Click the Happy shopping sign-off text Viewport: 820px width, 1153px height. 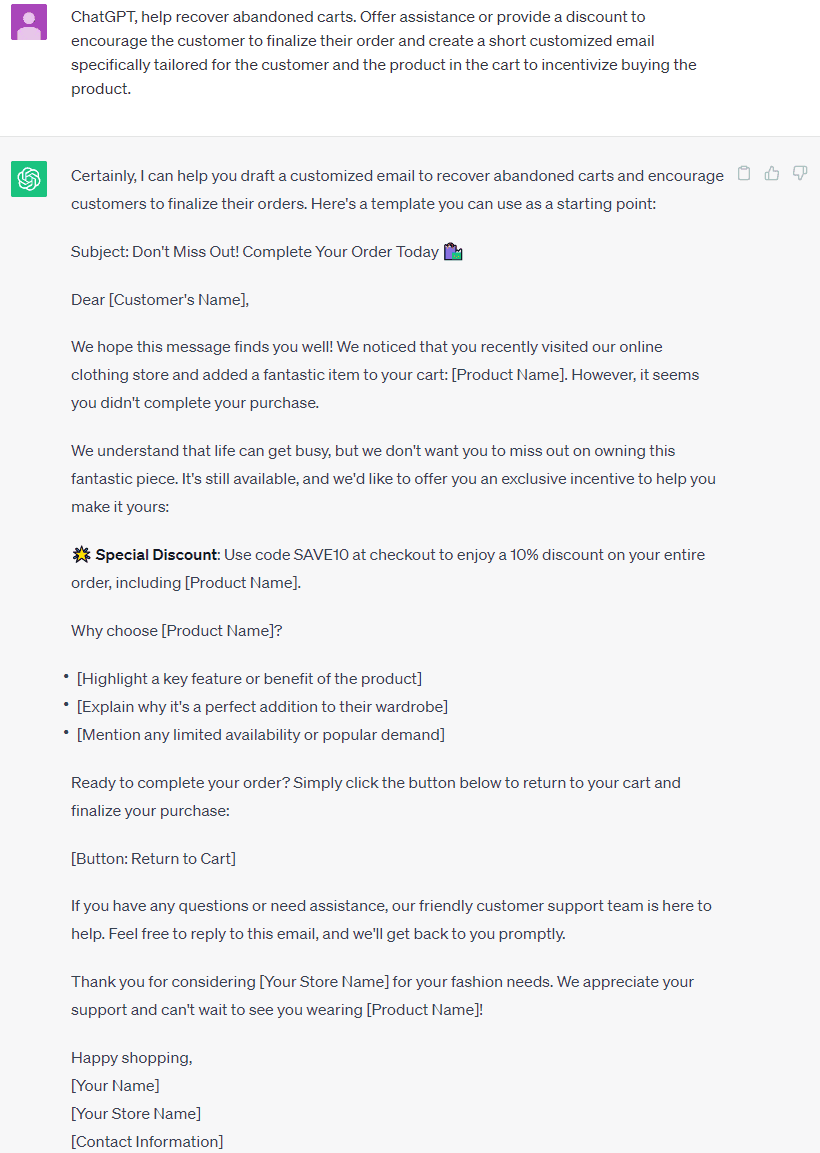[x=131, y=1057]
